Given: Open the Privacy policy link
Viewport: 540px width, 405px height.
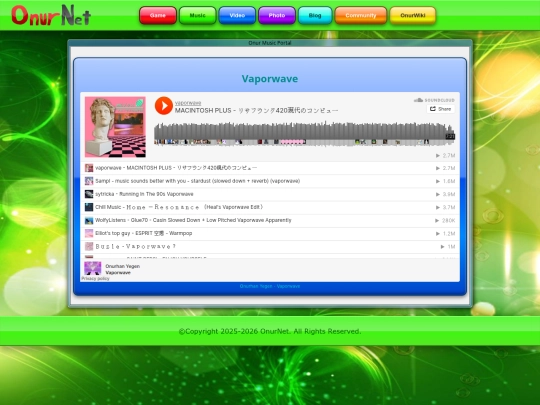Looking at the screenshot, I should pos(95,279).
